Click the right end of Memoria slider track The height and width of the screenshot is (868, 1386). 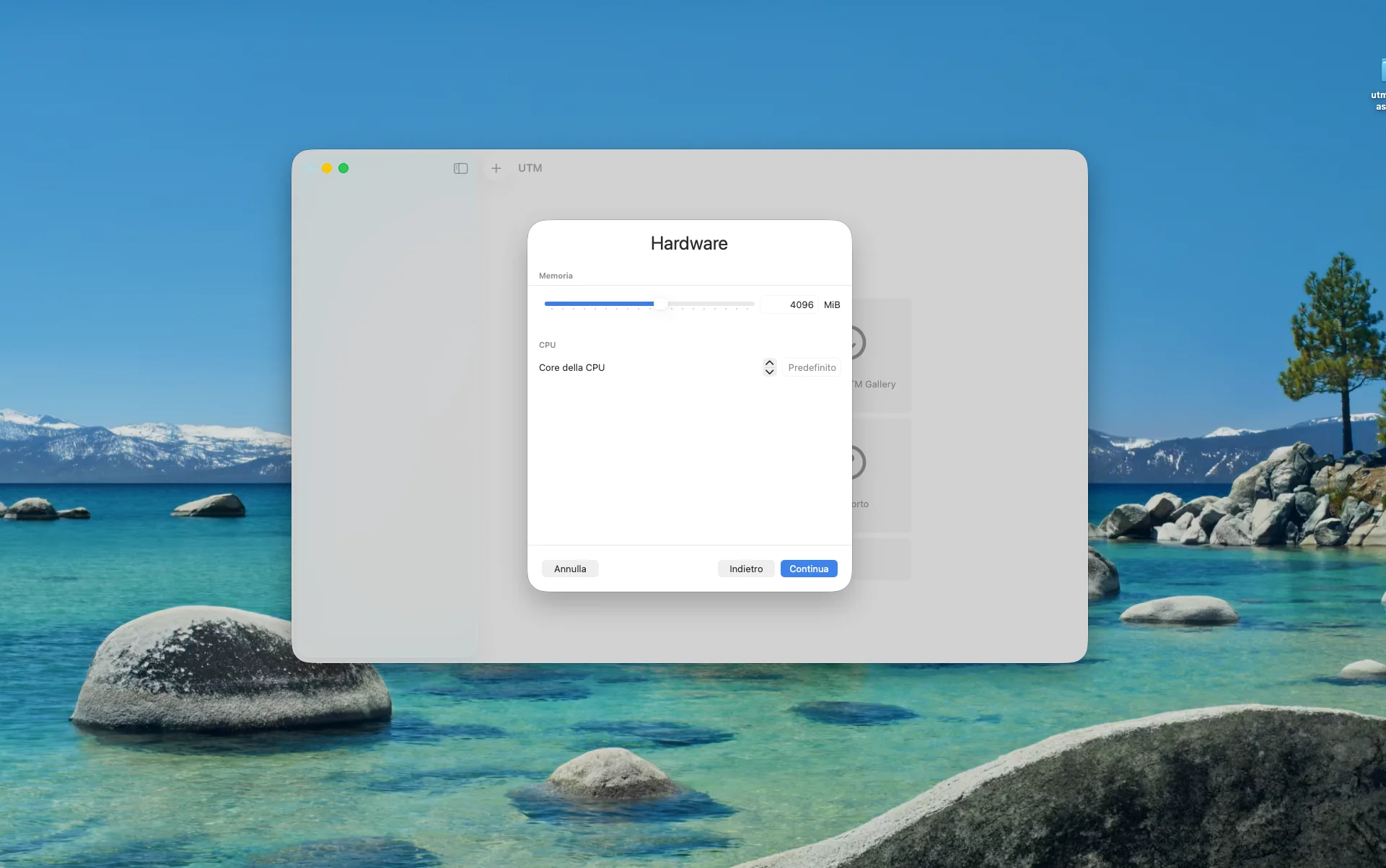(x=751, y=304)
